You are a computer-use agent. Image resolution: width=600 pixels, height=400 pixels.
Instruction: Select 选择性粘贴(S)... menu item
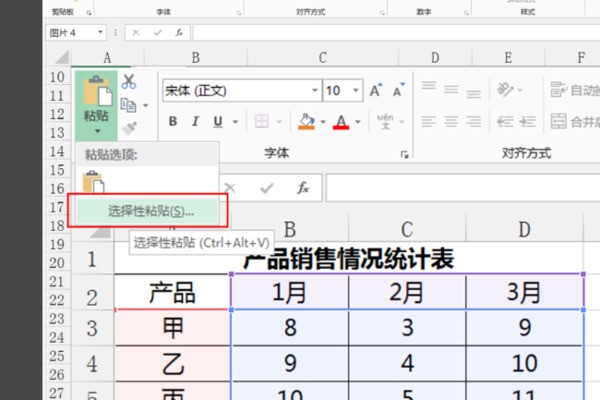tap(151, 211)
